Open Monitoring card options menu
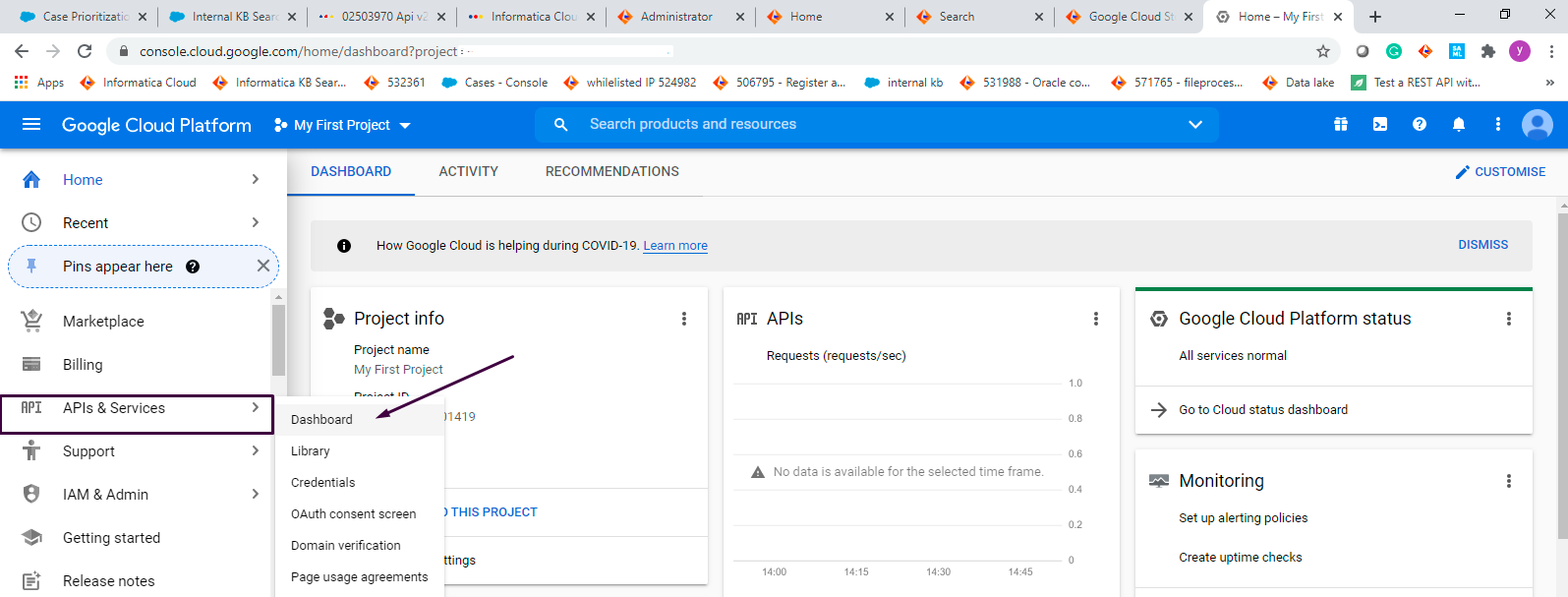This screenshot has width=1568, height=597. point(1509,481)
